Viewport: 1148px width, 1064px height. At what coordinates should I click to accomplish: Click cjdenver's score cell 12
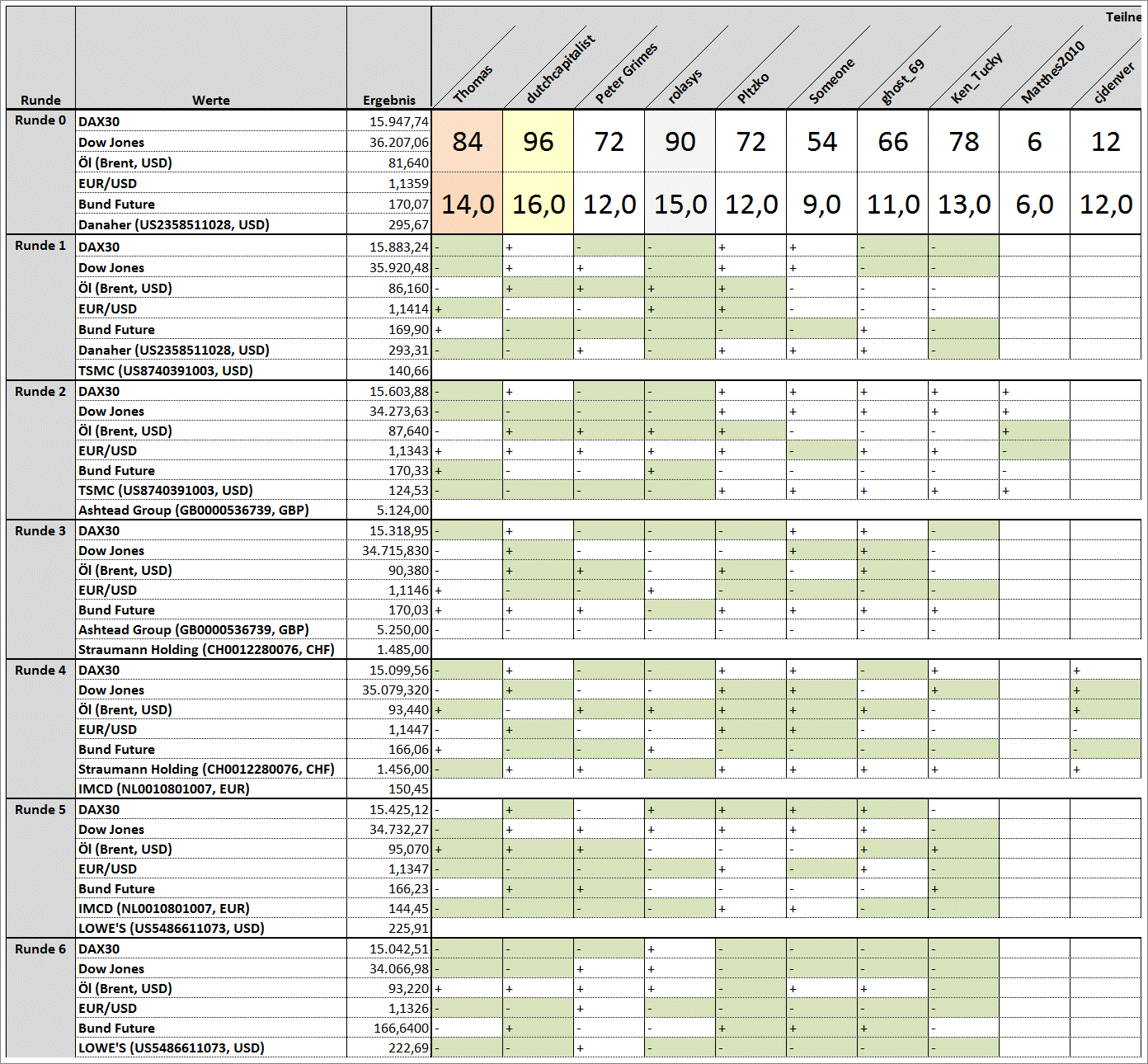[x=1106, y=141]
